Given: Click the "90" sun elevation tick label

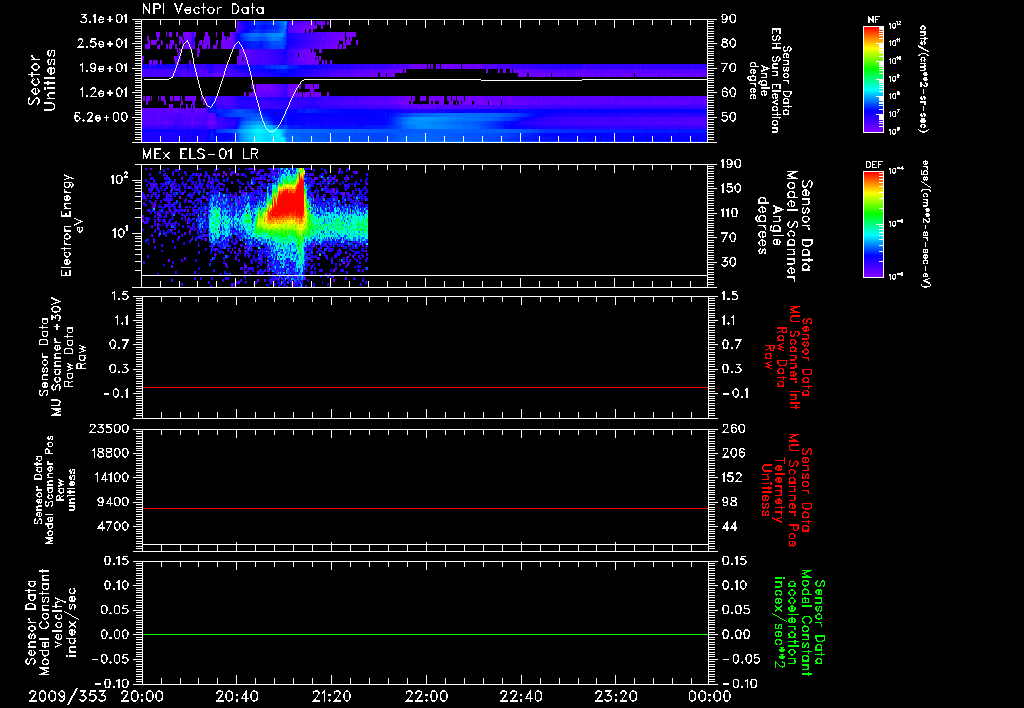Looking at the screenshot, I should (728, 19).
